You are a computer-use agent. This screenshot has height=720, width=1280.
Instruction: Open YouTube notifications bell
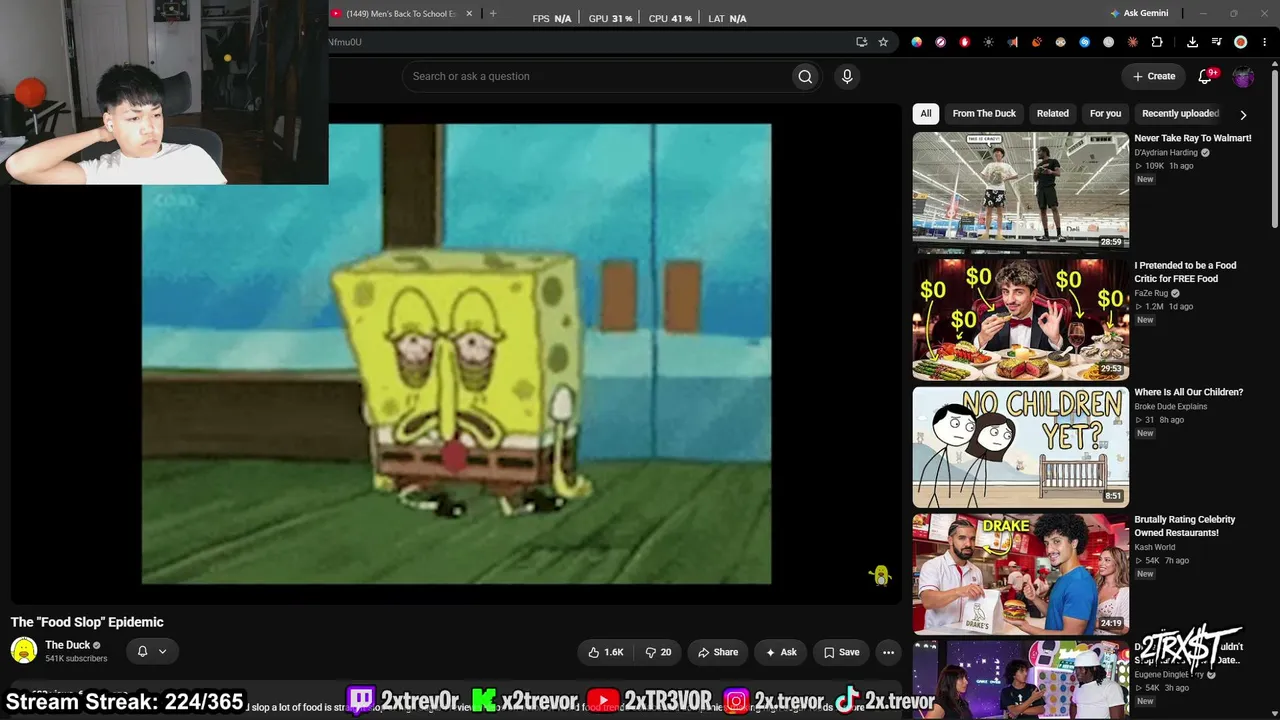(1205, 76)
